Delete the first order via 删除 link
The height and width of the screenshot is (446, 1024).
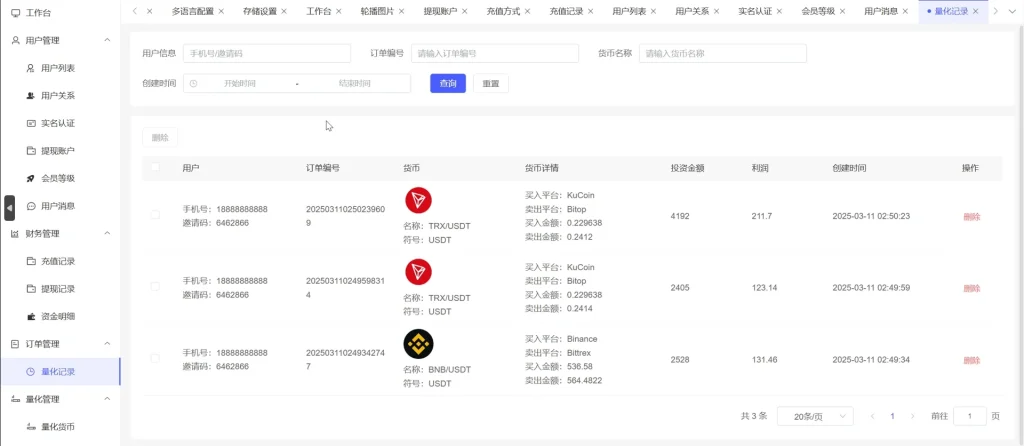(x=971, y=216)
